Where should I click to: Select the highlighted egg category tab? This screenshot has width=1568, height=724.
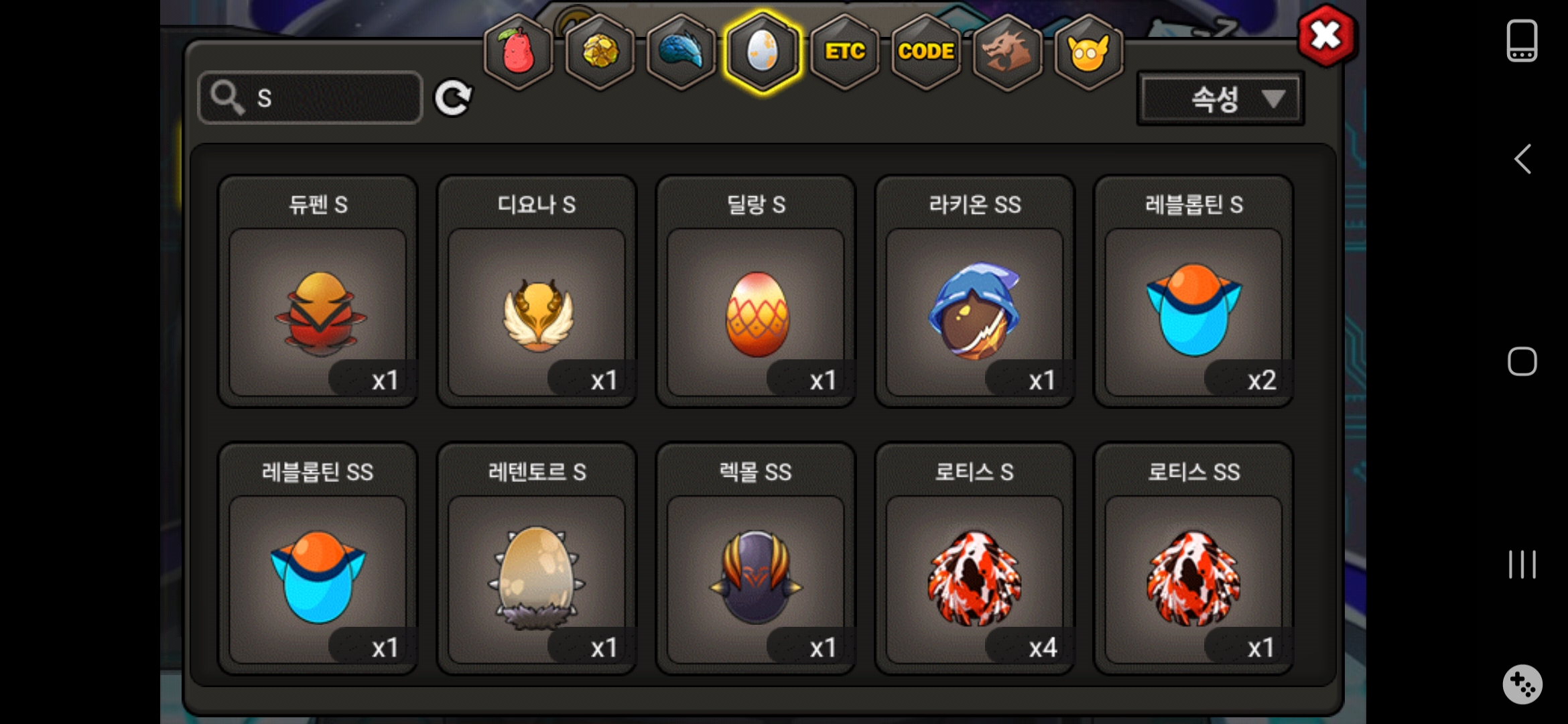(763, 52)
